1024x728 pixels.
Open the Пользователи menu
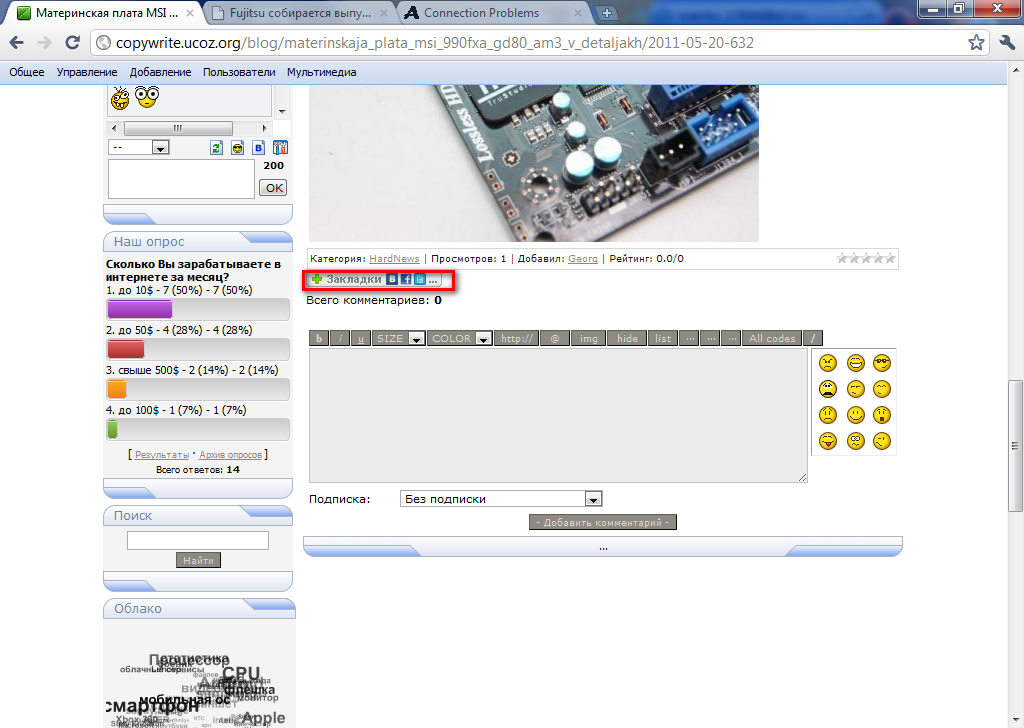tap(239, 72)
